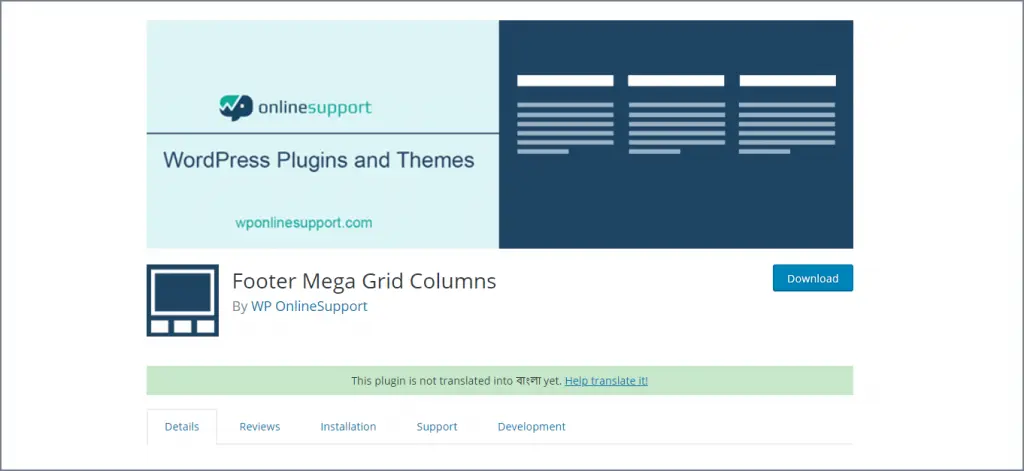This screenshot has height=471, width=1024.
Task: Click the Download button
Action: (812, 278)
